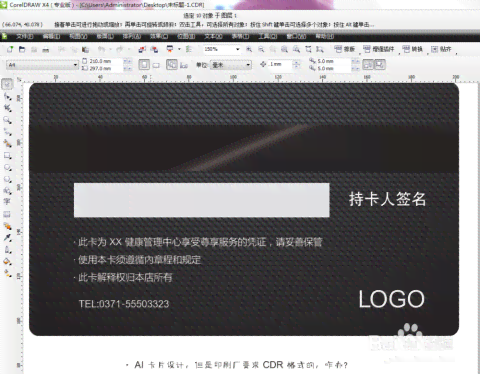Select the Text tool in the toolbox
Screen dimensions: 480x374
pos(7,201)
